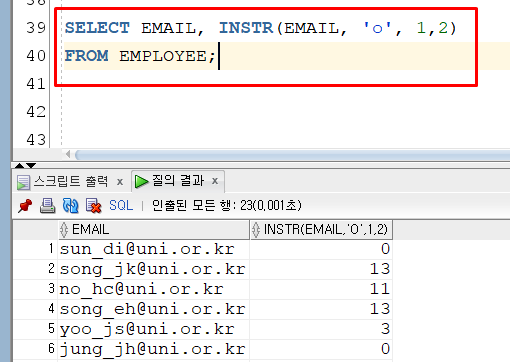Select the cell no_hc@uni.or.kr
The image size is (510, 362).
(x=154, y=289)
